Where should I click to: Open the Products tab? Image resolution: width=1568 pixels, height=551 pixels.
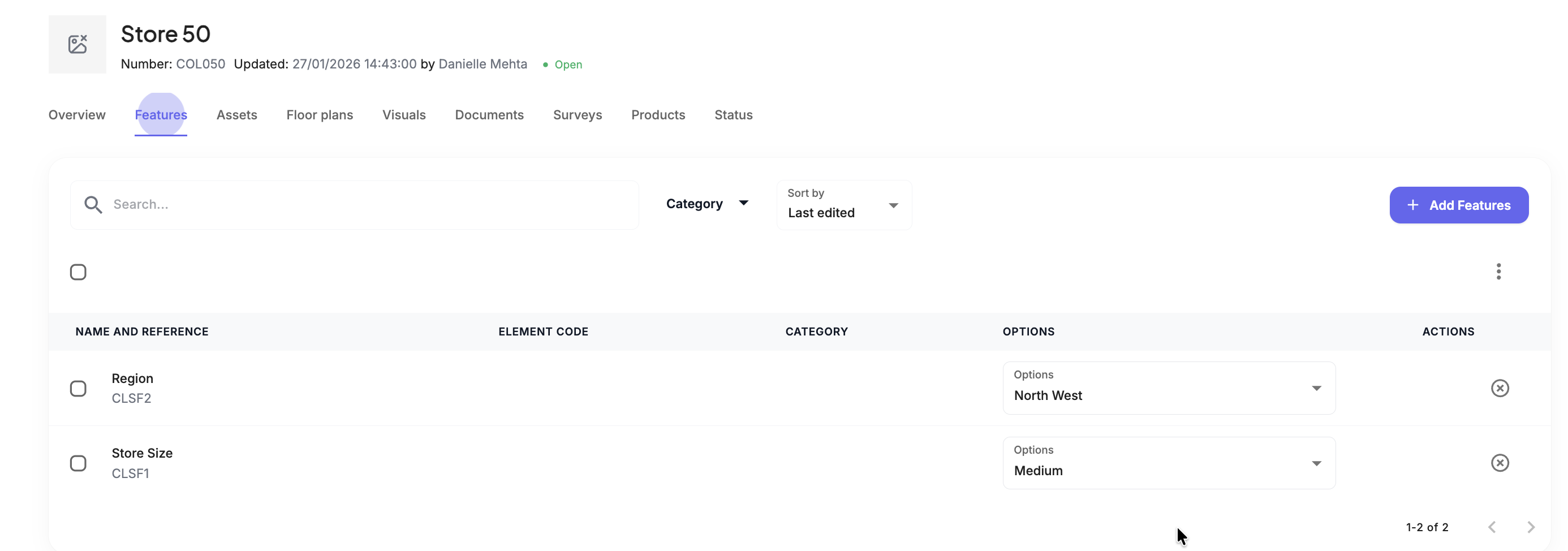(x=658, y=114)
